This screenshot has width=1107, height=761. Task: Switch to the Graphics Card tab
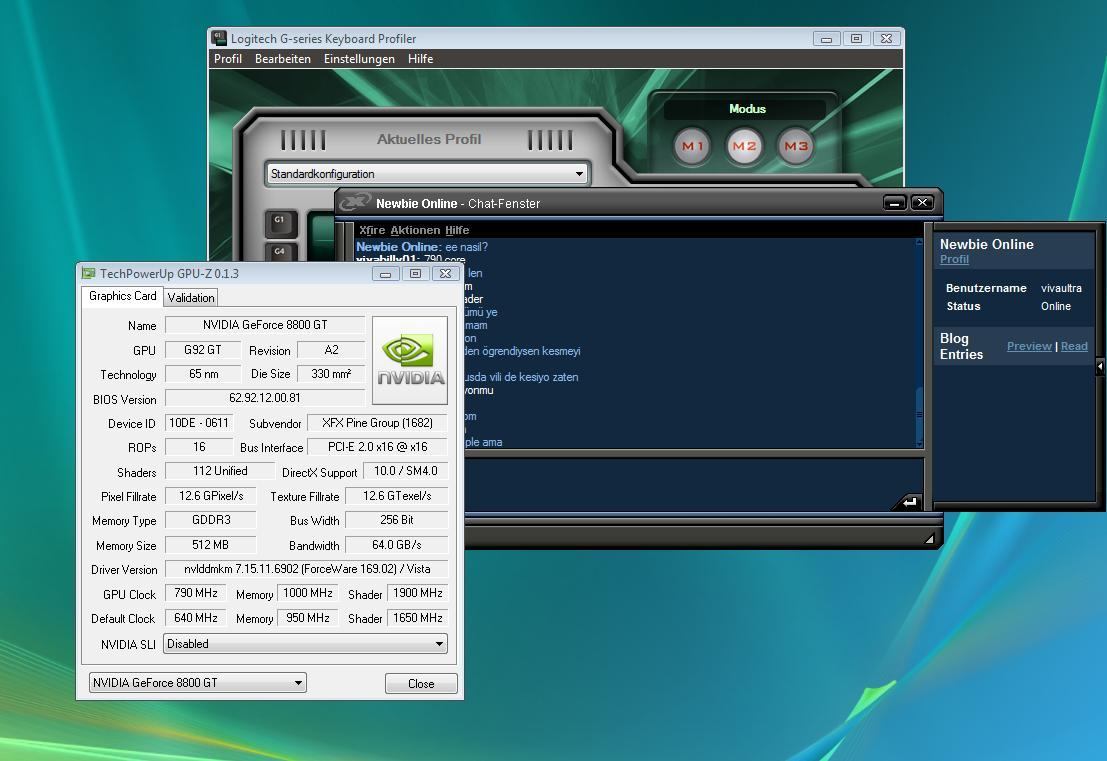122,296
